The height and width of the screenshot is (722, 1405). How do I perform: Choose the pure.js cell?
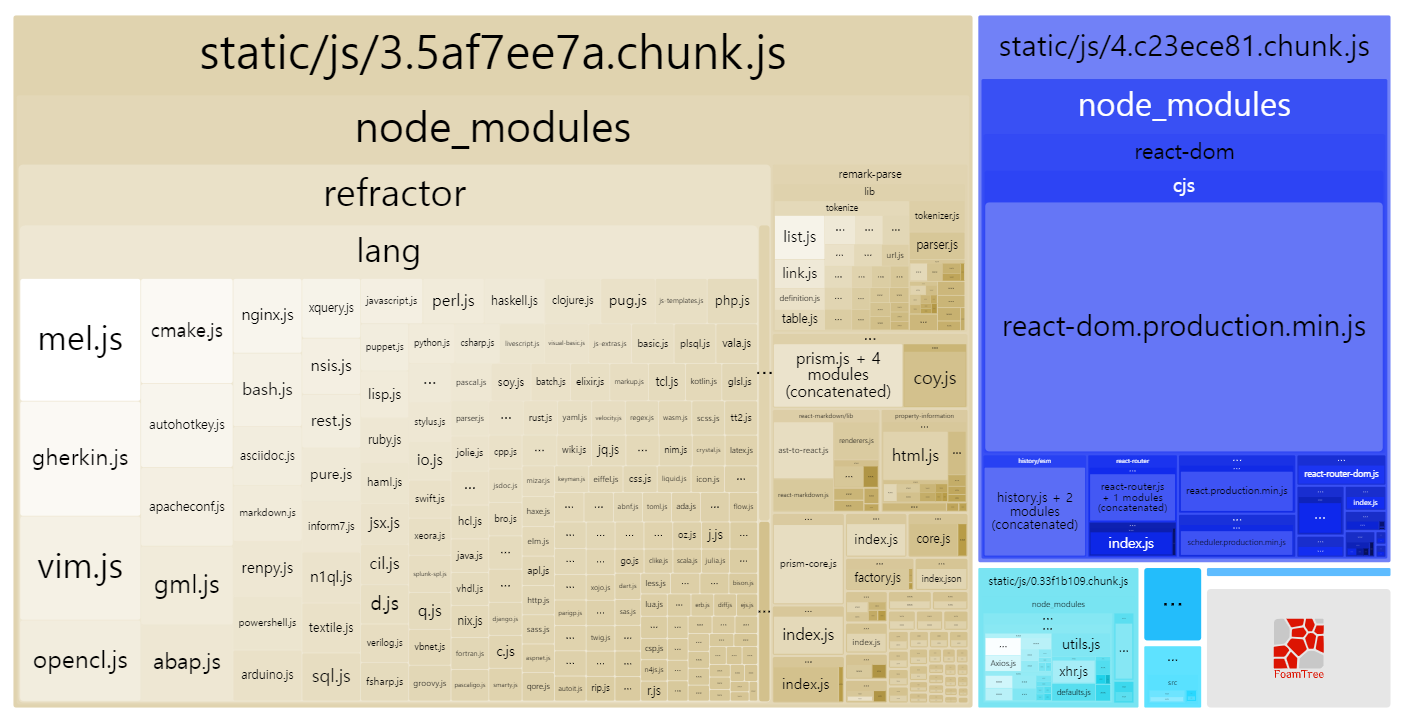[331, 475]
